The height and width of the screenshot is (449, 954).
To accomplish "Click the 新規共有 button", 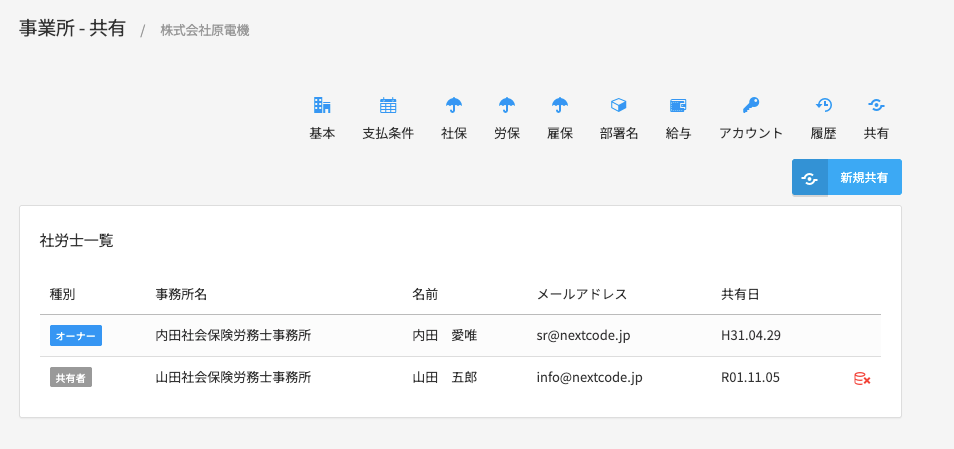I will pos(846,178).
